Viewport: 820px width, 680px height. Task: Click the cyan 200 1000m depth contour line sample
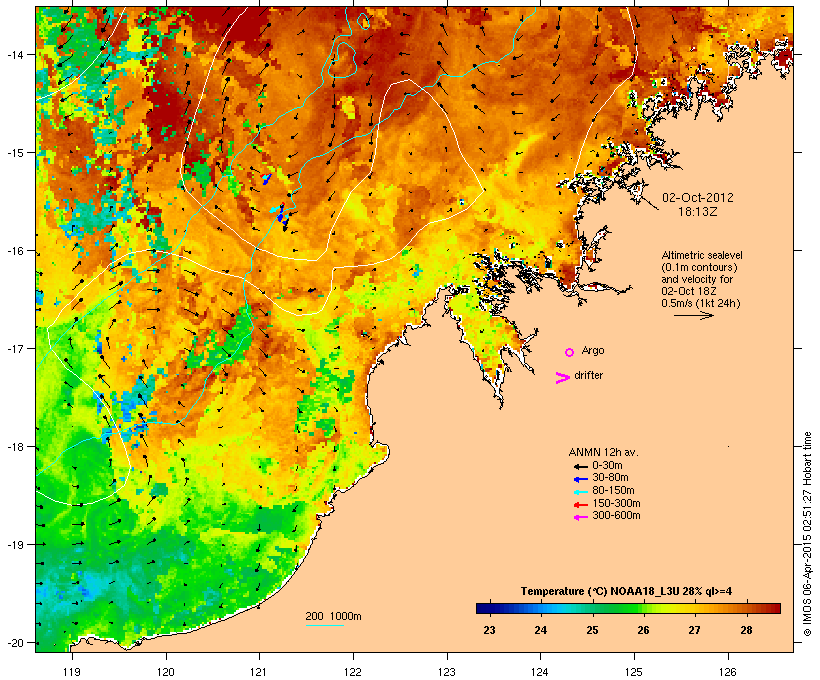[x=324, y=625]
